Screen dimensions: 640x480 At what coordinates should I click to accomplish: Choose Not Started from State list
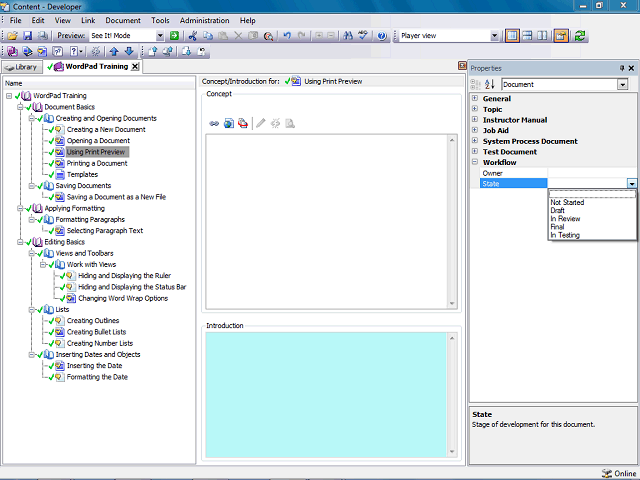[x=567, y=202]
